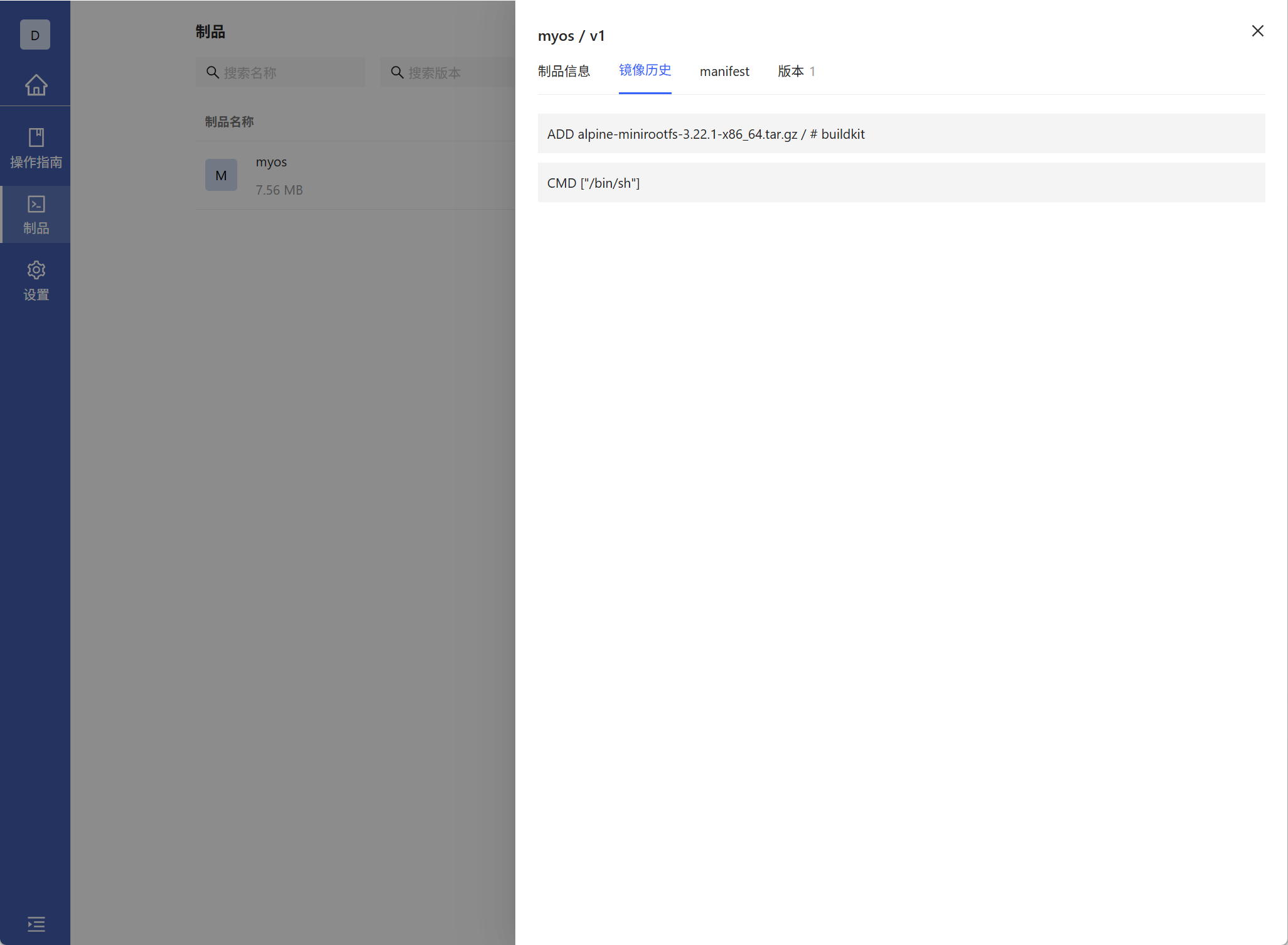The image size is (1288, 945).
Task: Switch to the 版本 tab
Action: point(795,72)
